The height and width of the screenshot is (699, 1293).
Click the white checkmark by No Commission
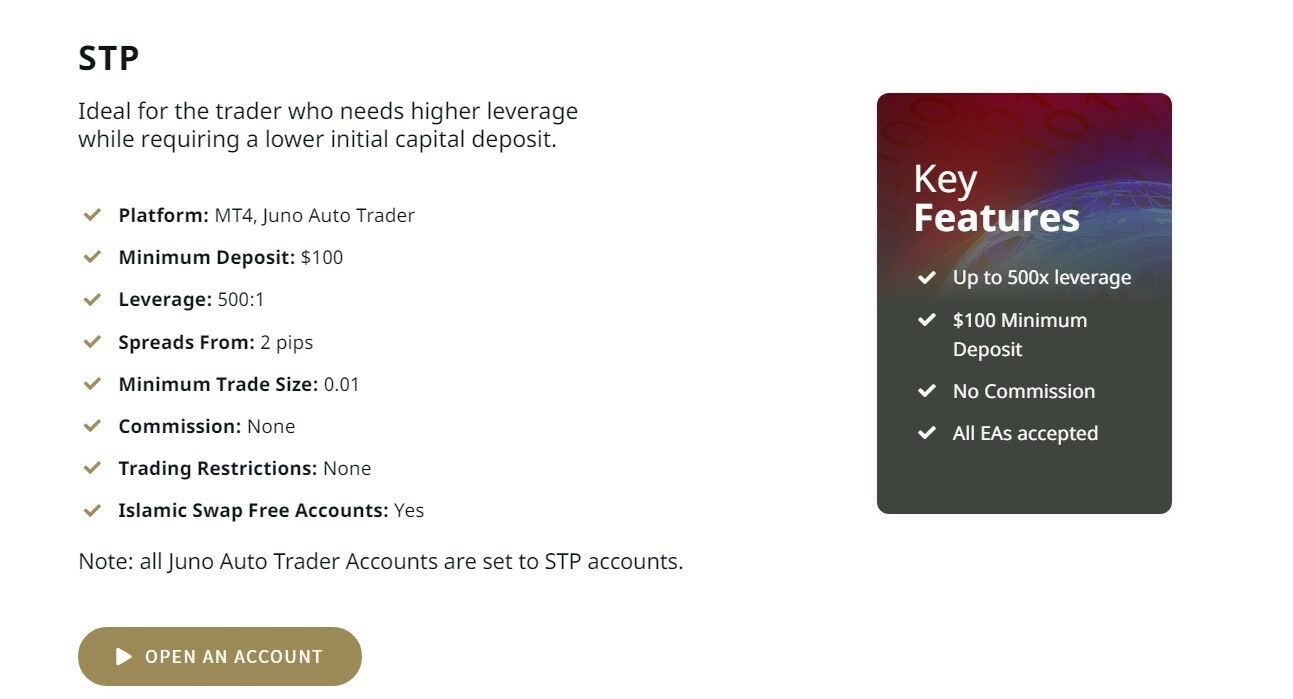click(x=927, y=391)
